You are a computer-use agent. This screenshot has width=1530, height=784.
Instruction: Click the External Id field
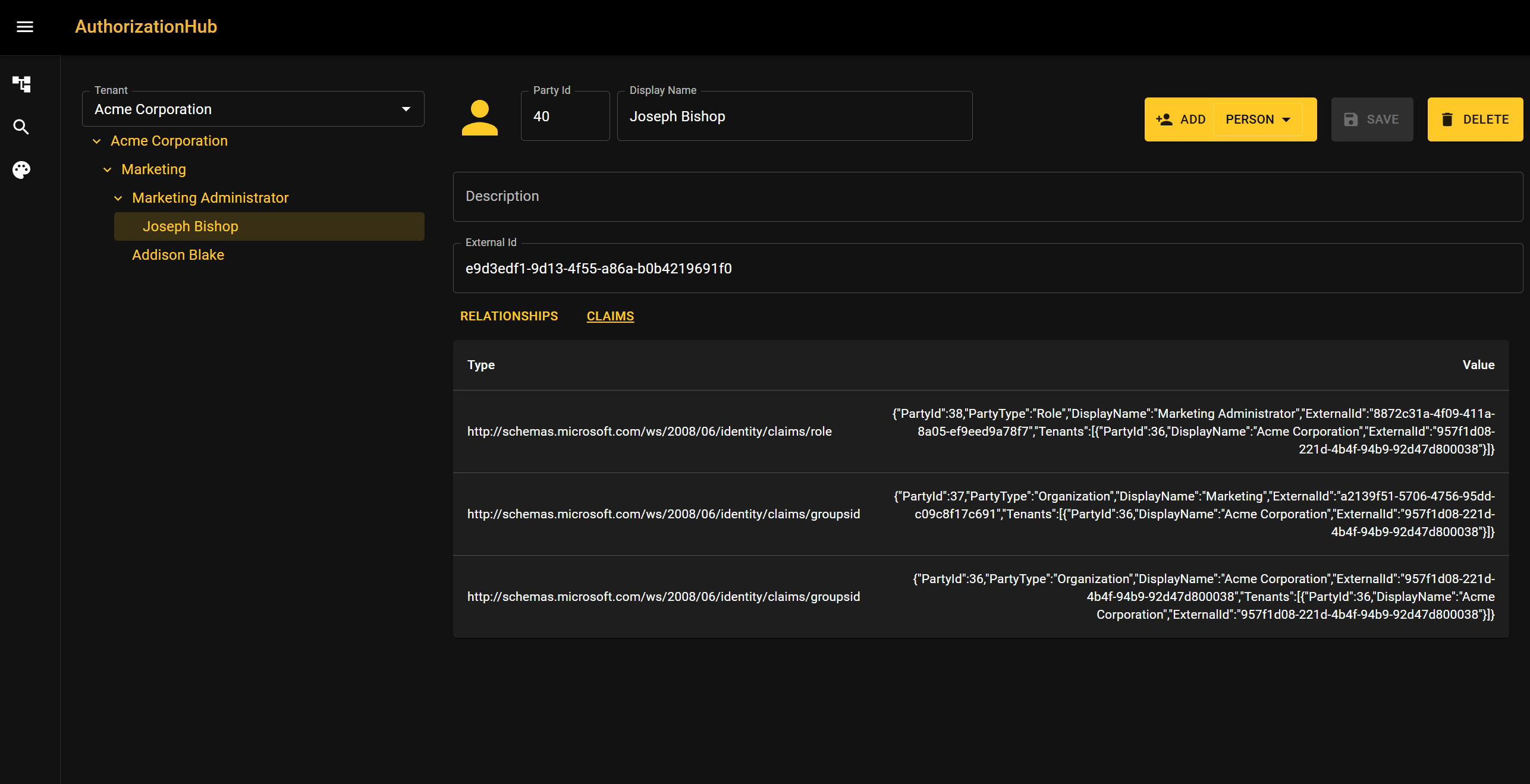pyautogui.click(x=988, y=268)
